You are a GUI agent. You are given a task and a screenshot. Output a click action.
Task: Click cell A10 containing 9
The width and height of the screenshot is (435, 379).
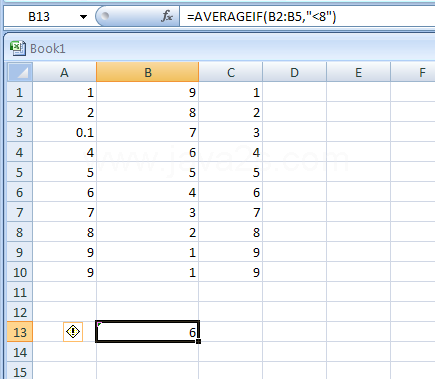(x=64, y=272)
